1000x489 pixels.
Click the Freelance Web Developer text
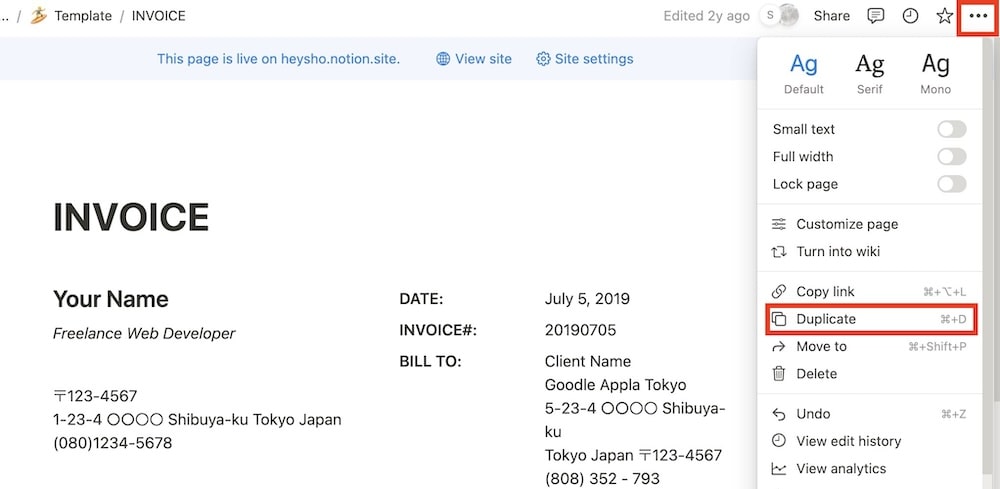tap(144, 333)
